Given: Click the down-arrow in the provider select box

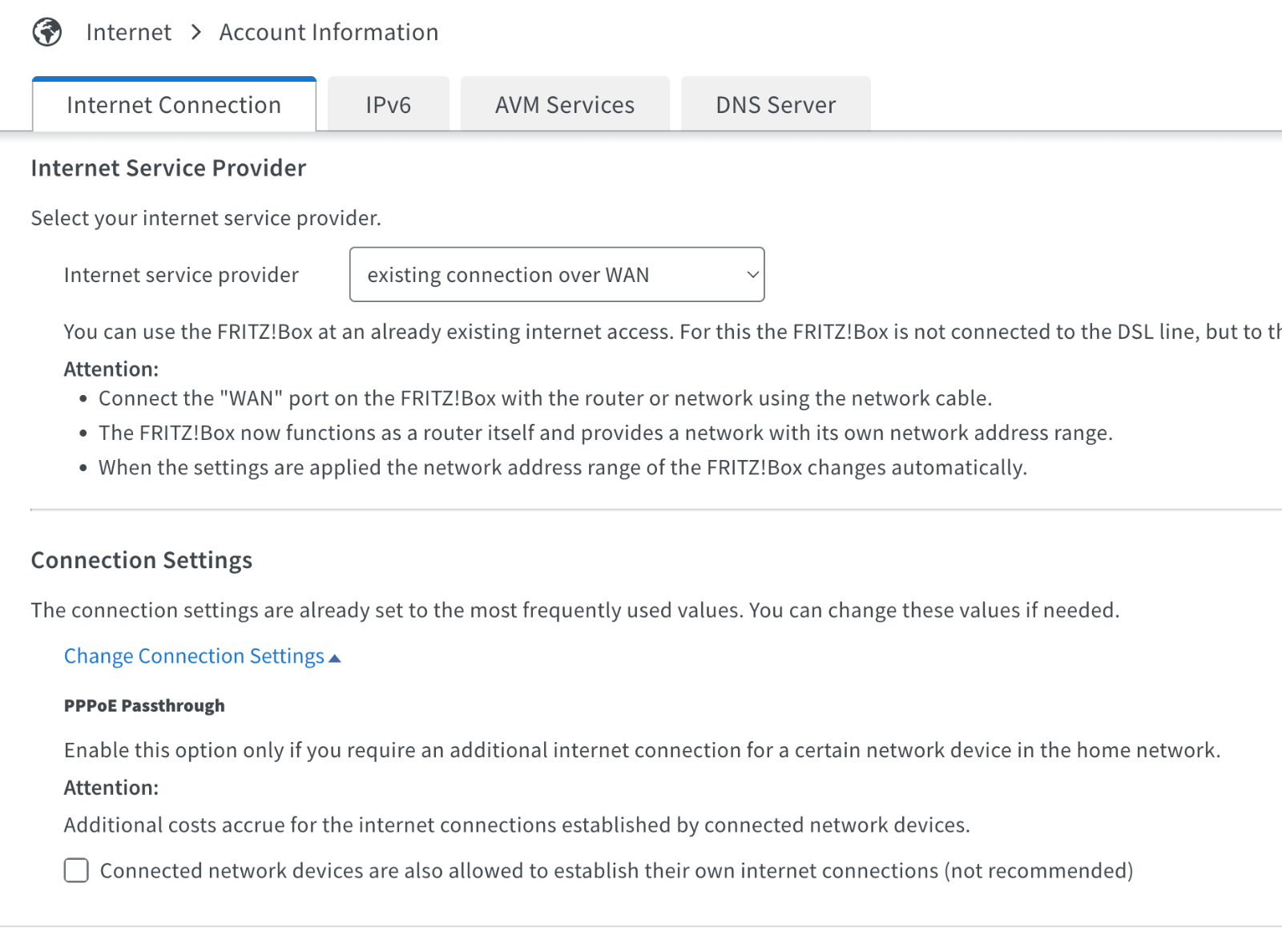Looking at the screenshot, I should [x=752, y=274].
